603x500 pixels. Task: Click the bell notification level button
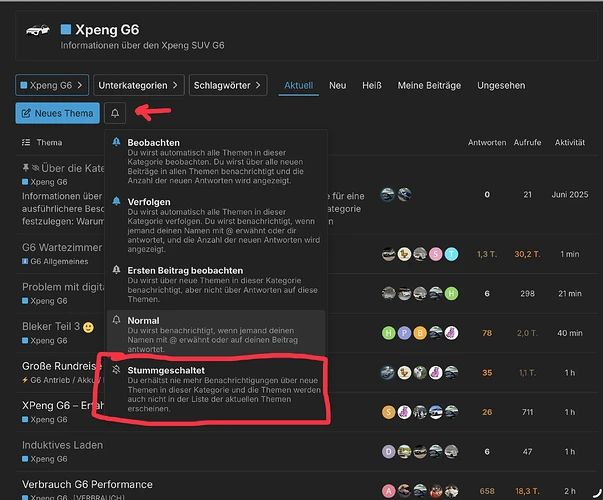point(115,113)
